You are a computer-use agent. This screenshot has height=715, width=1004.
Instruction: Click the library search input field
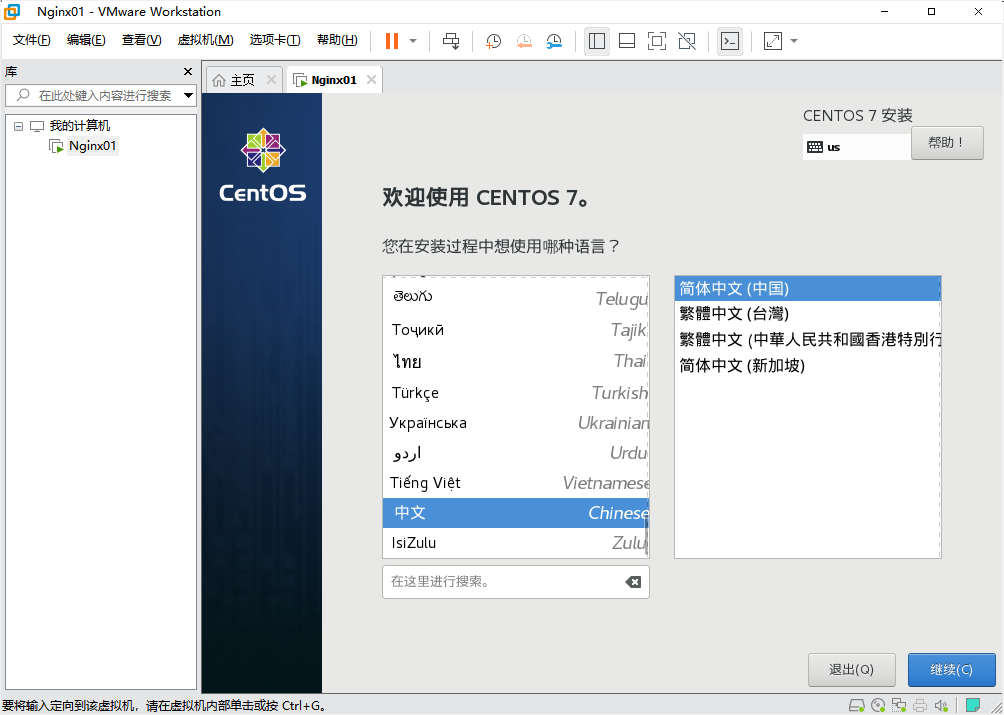[x=96, y=96]
